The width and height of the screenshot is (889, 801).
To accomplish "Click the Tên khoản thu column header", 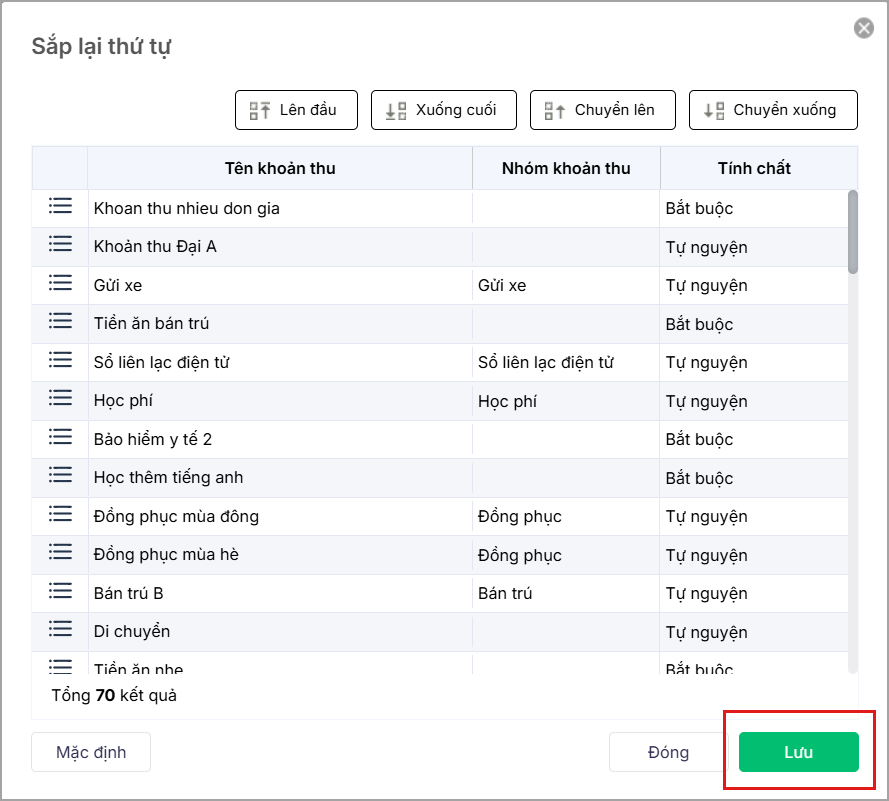I will (280, 168).
